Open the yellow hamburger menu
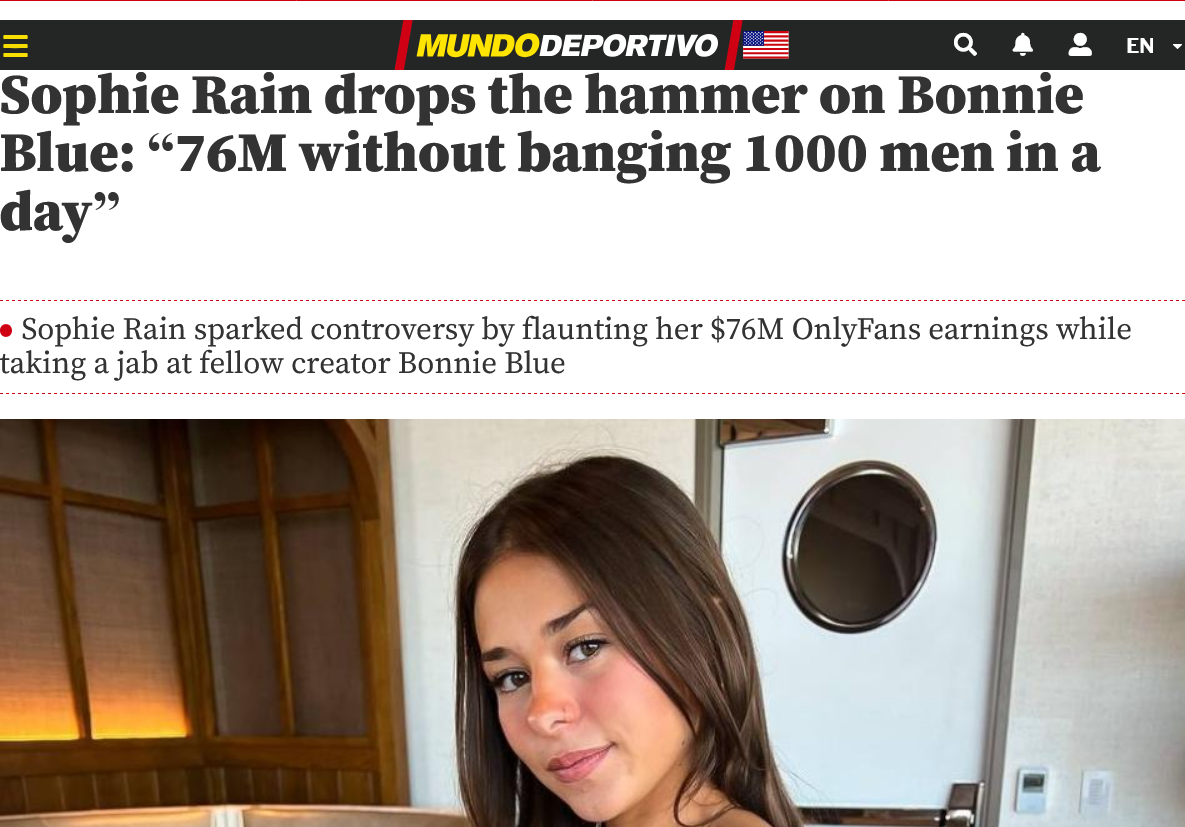Viewport: 1185px width, 827px height. click(x=15, y=46)
